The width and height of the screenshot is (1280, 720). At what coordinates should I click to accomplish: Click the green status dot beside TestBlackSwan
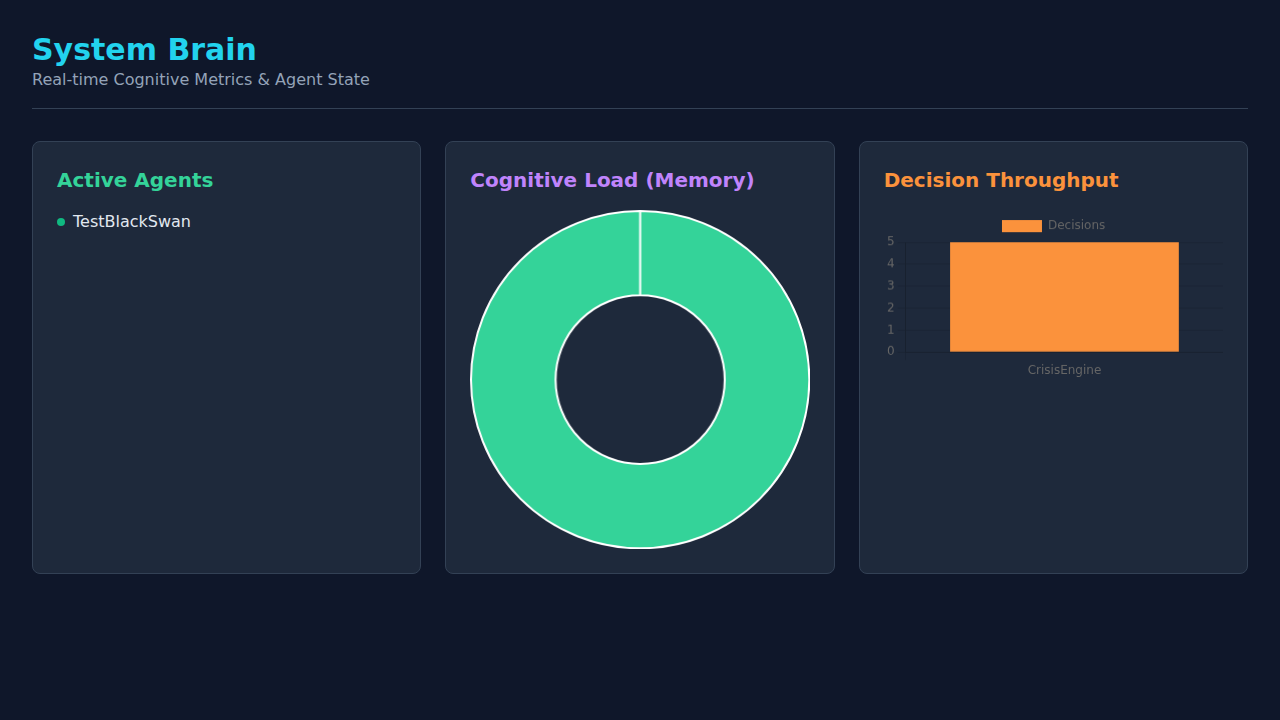[x=61, y=222]
